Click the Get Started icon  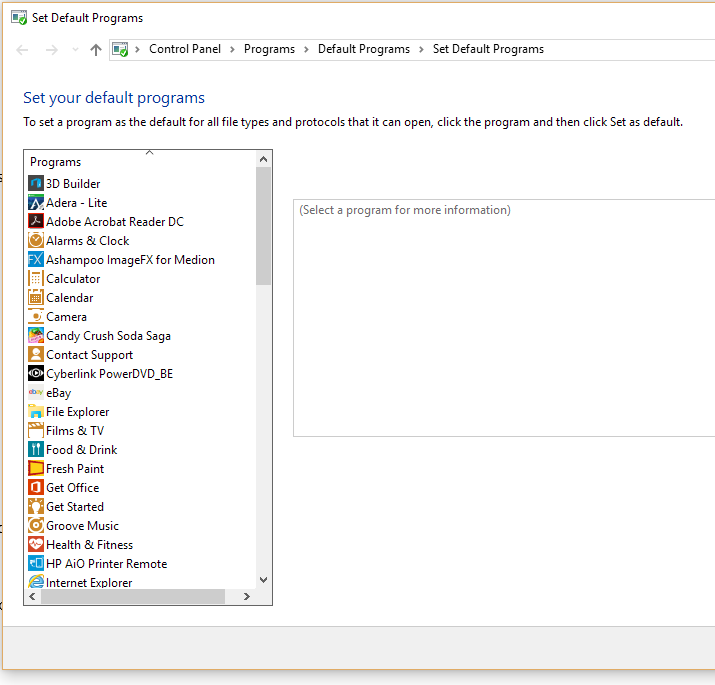[x=36, y=506]
